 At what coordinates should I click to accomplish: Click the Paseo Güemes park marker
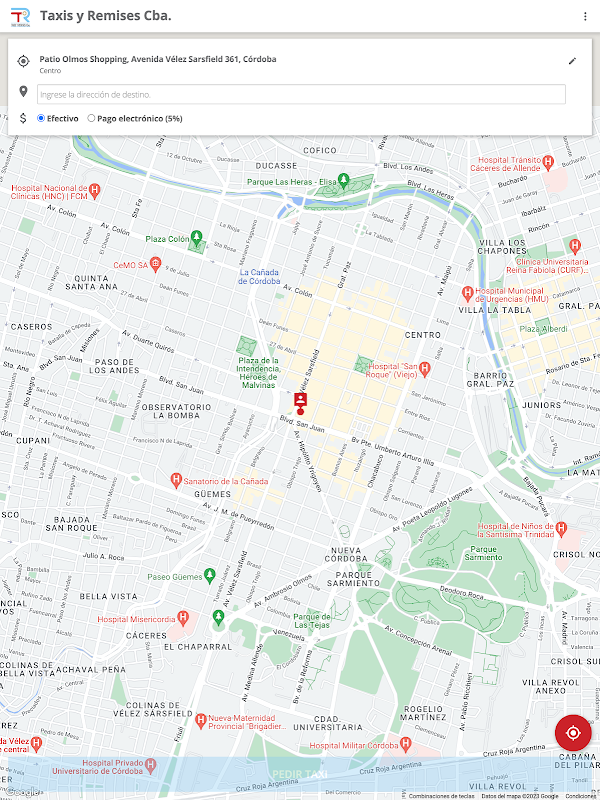pos(210,576)
